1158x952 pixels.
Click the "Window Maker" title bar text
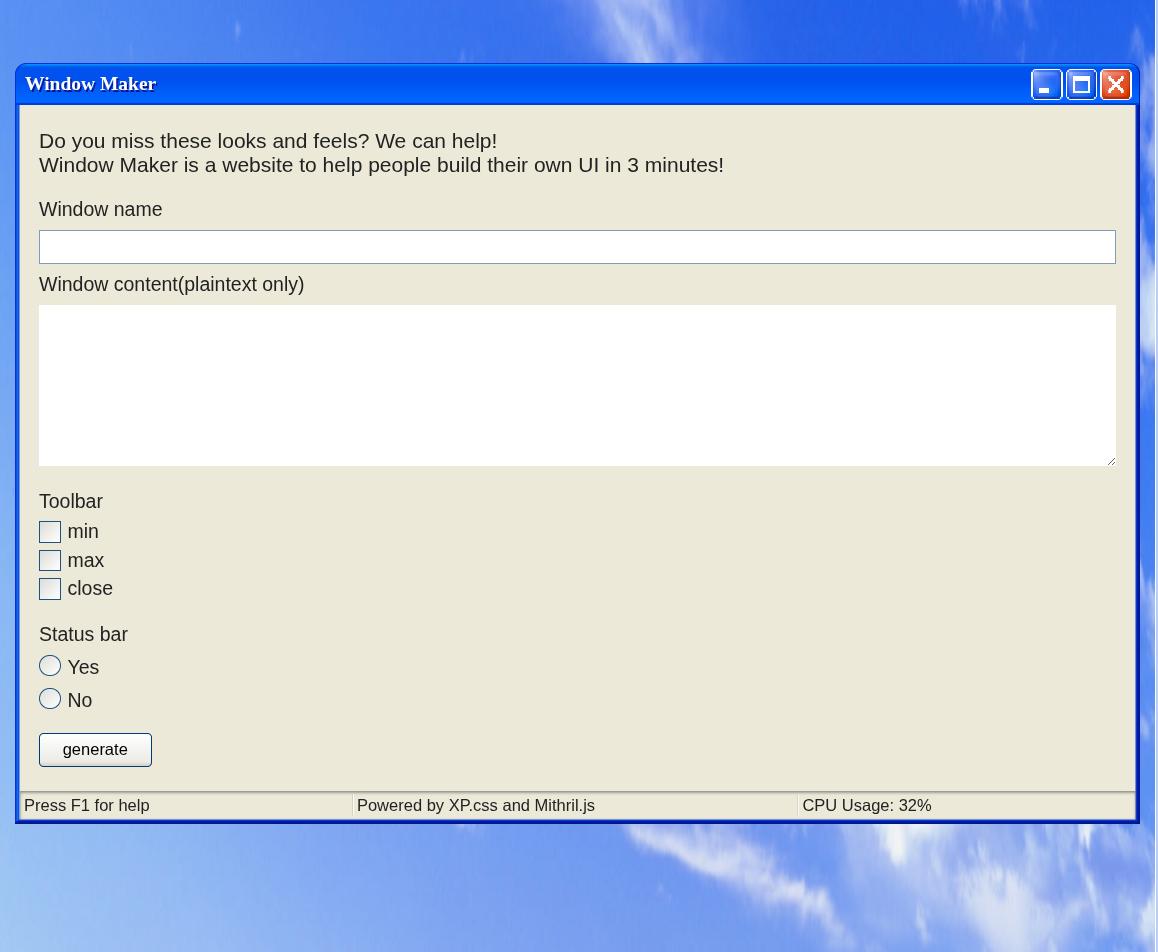(91, 84)
